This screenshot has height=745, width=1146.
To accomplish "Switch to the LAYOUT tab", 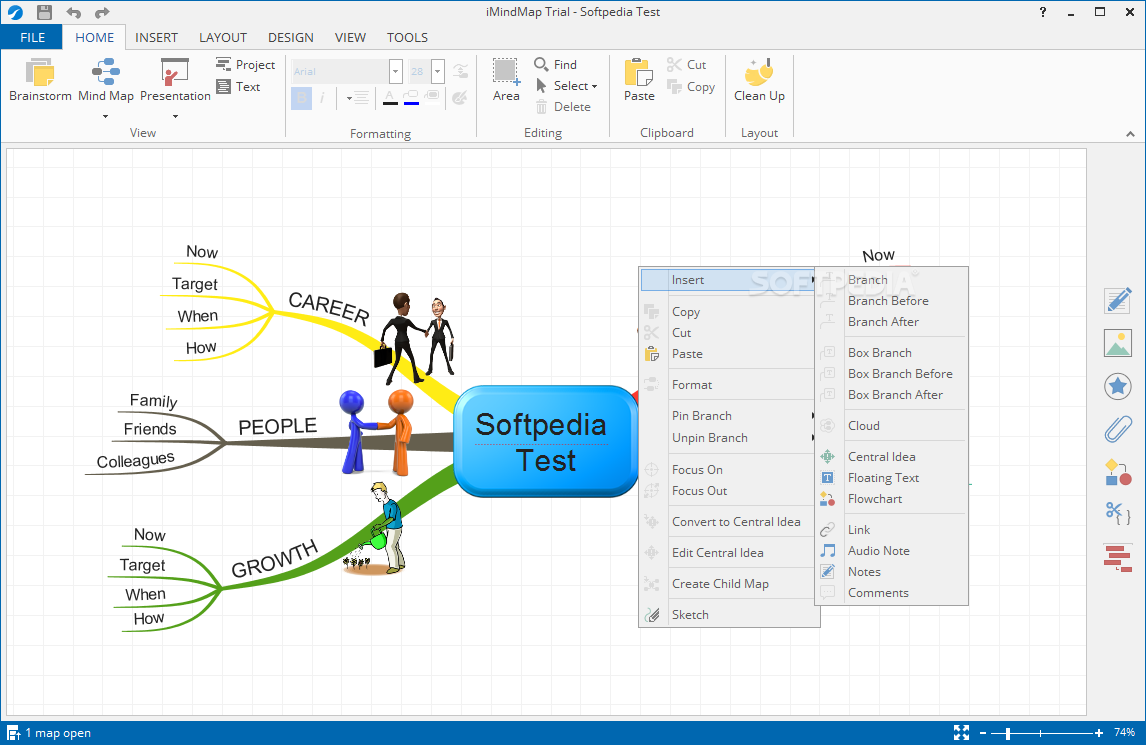I will click(x=223, y=37).
